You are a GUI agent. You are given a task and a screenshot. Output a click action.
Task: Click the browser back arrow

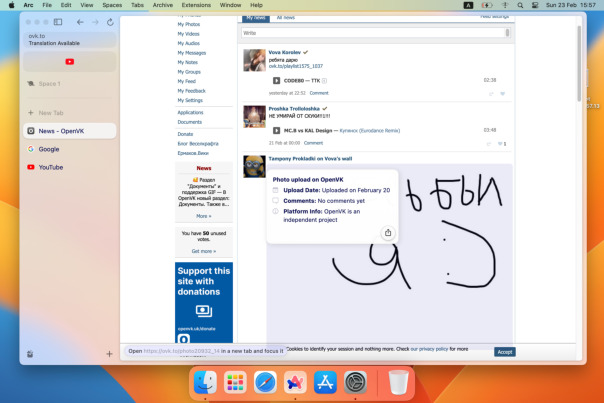coord(80,21)
